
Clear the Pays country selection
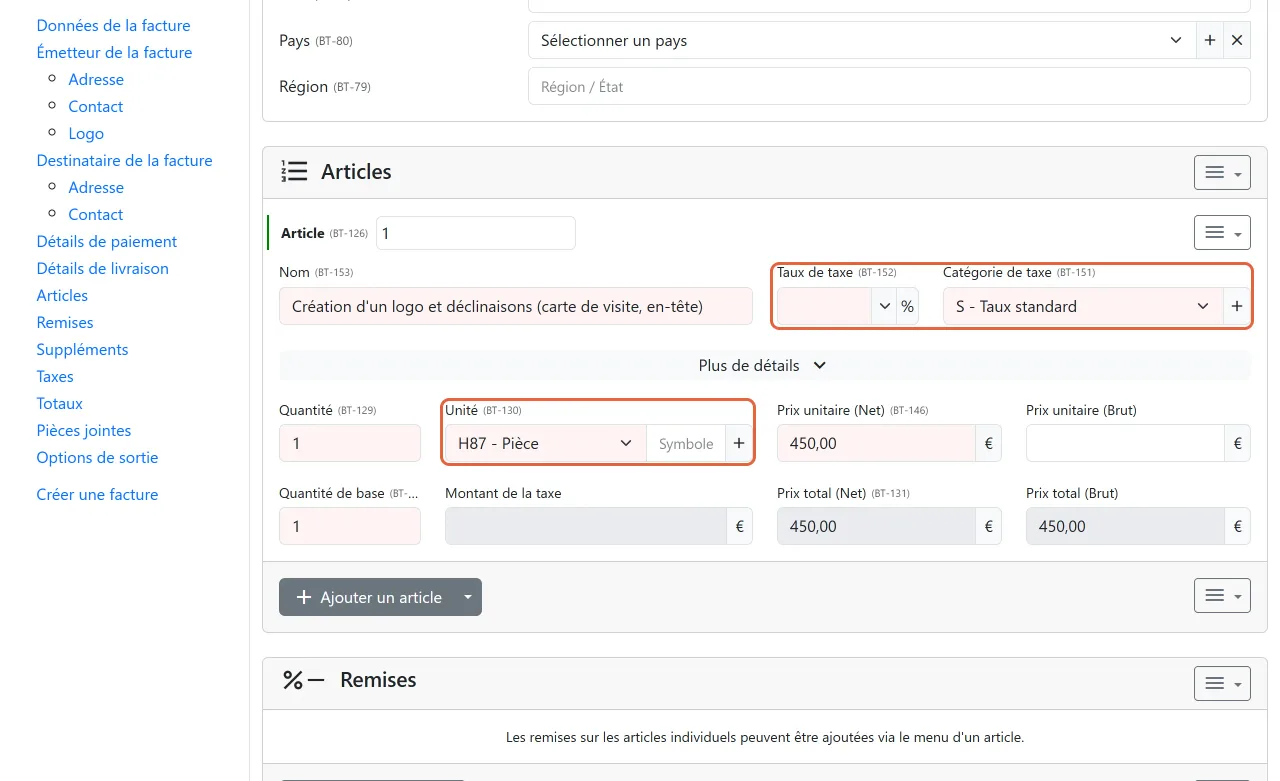click(1237, 41)
